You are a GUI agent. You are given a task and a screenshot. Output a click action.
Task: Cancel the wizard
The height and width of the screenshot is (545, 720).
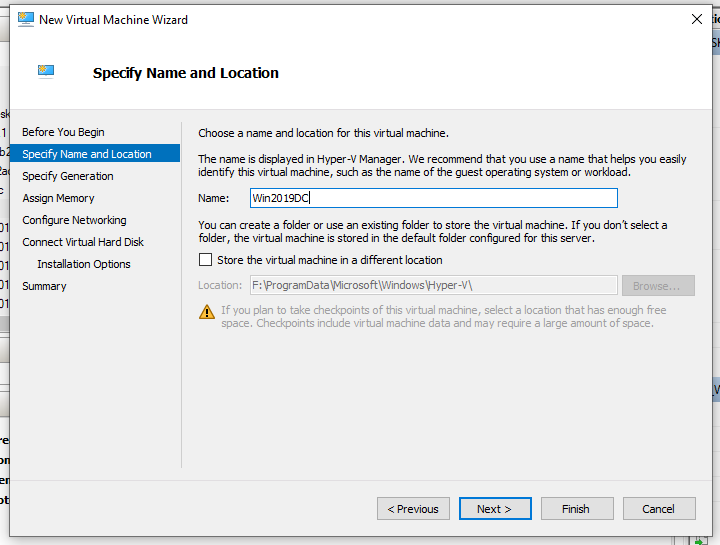[659, 509]
